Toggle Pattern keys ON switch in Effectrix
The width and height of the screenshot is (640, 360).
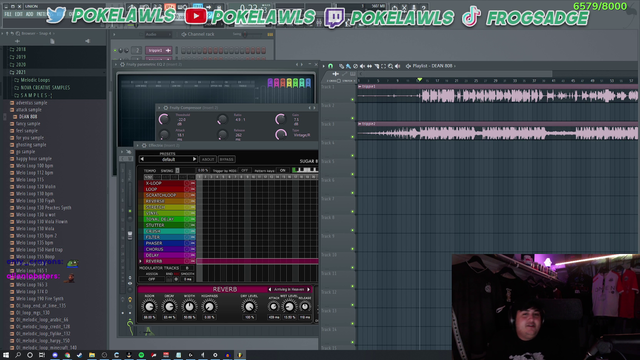[x=282, y=171]
